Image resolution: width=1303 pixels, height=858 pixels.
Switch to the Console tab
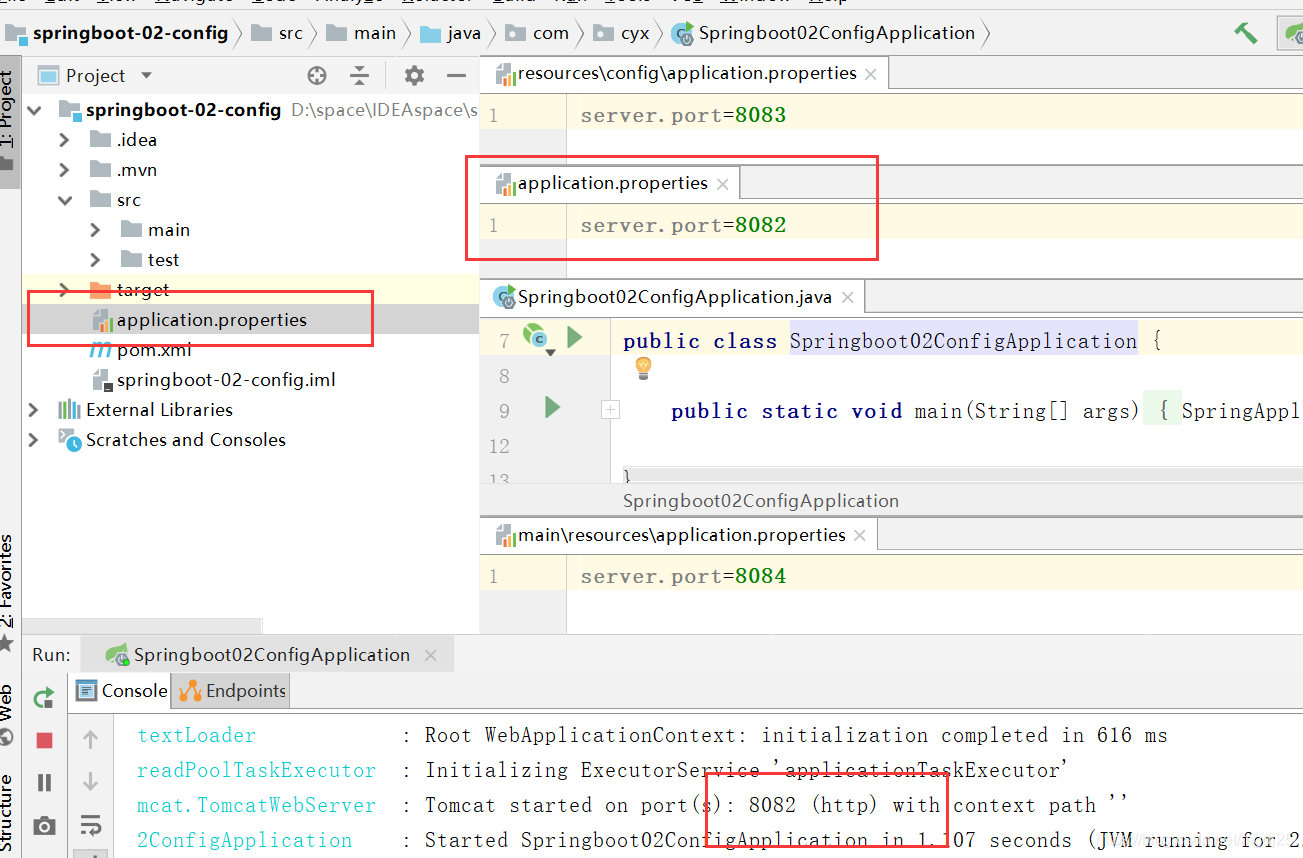coord(123,690)
